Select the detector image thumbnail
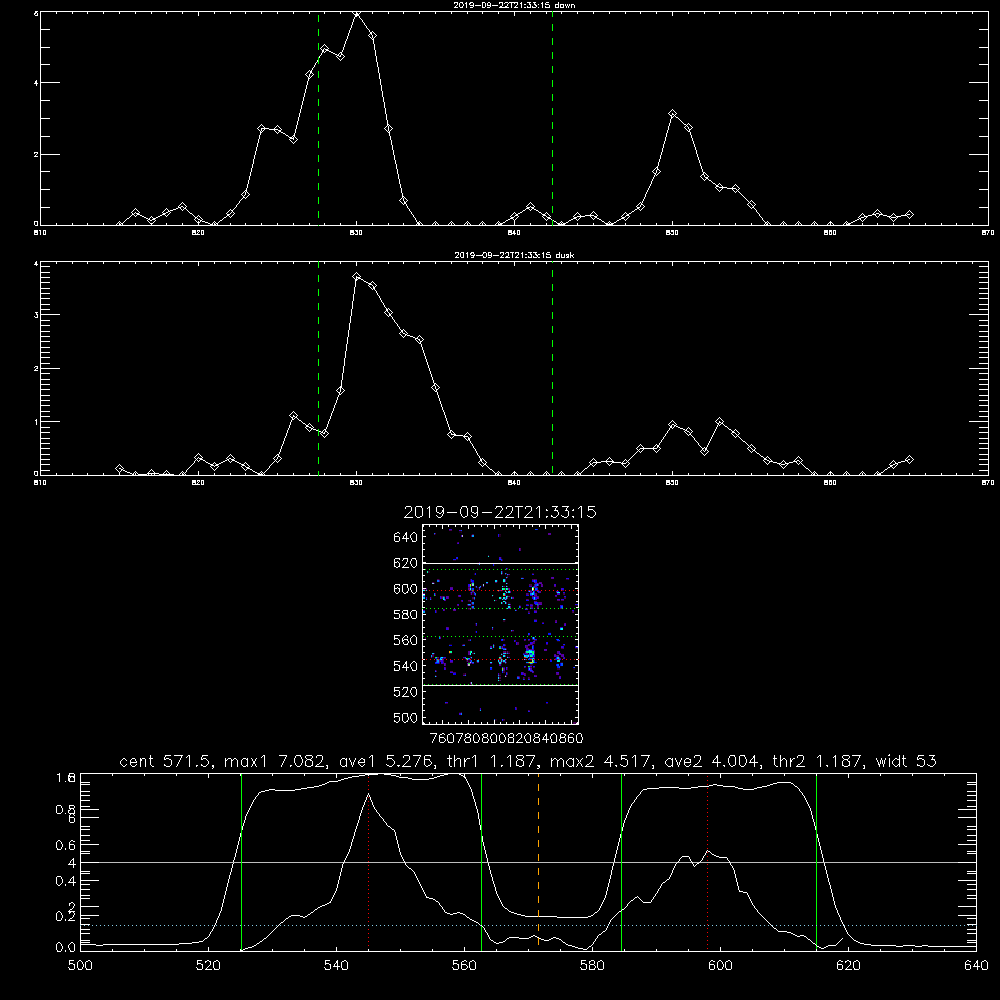The height and width of the screenshot is (1000, 1000). (500, 624)
